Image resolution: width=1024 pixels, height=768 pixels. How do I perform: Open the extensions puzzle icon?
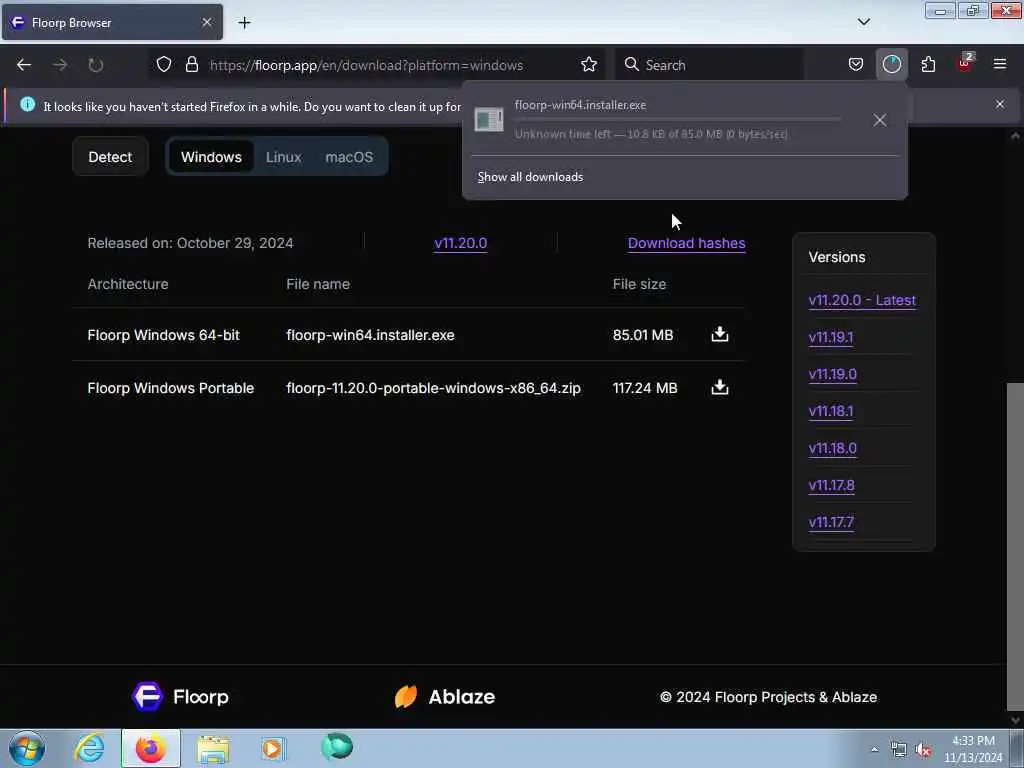pos(928,65)
